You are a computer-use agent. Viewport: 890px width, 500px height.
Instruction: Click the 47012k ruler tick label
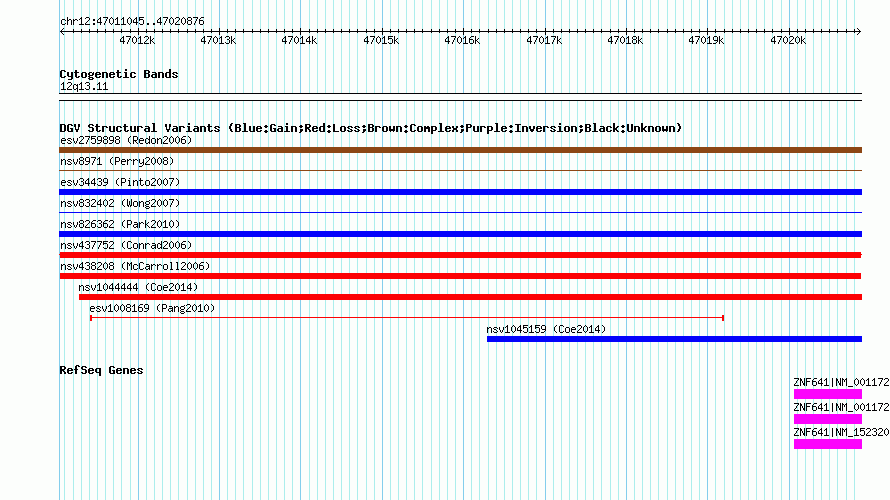click(x=137, y=40)
